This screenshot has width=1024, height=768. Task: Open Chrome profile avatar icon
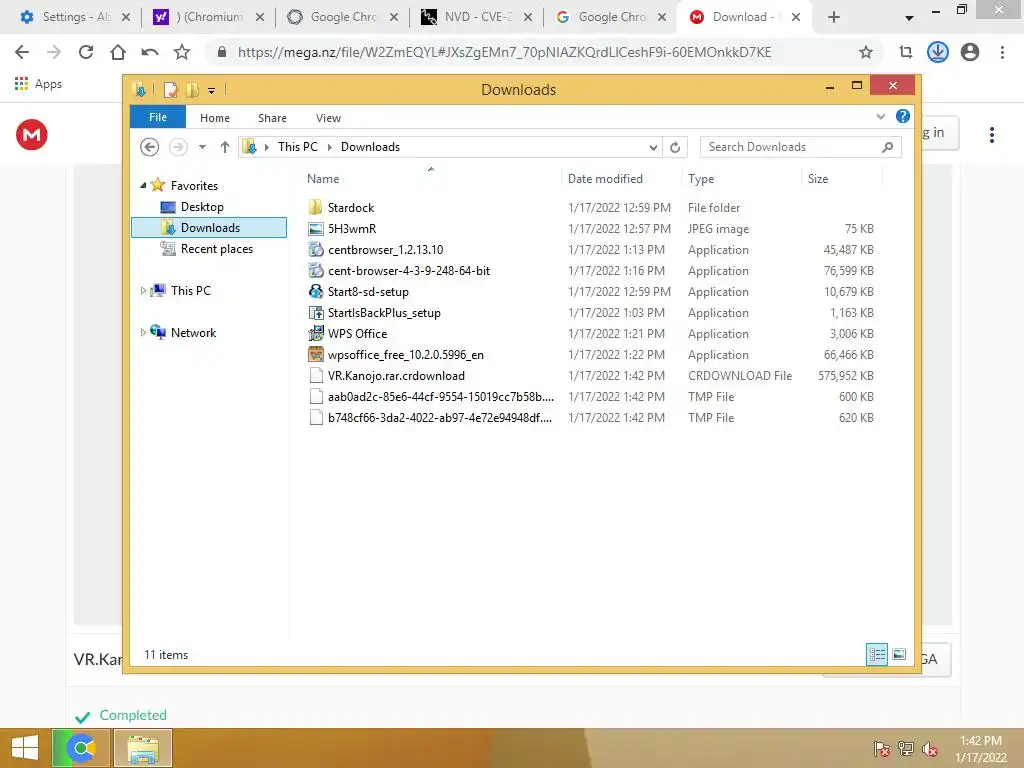970,52
